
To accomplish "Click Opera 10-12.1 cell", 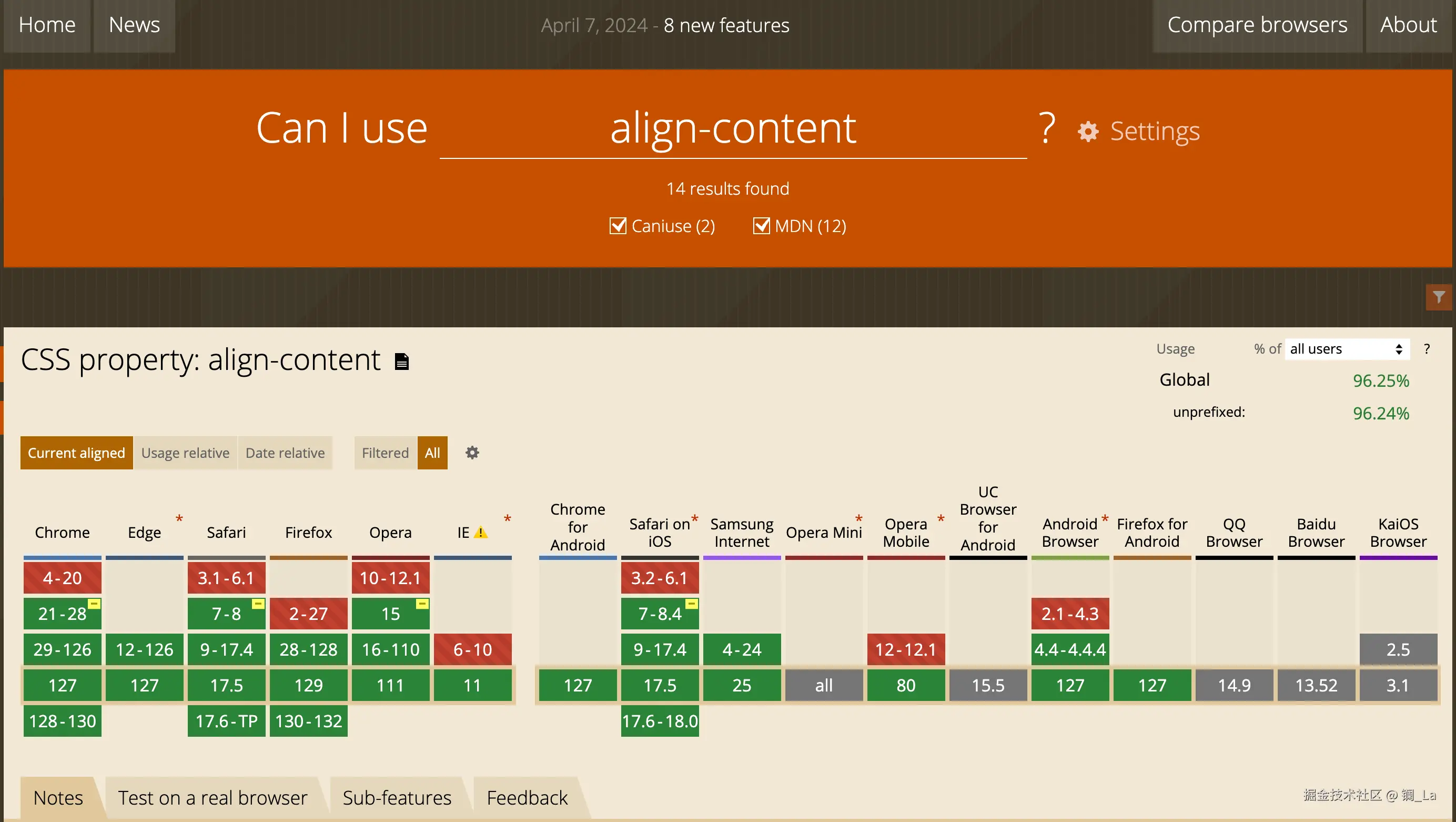I will point(391,578).
